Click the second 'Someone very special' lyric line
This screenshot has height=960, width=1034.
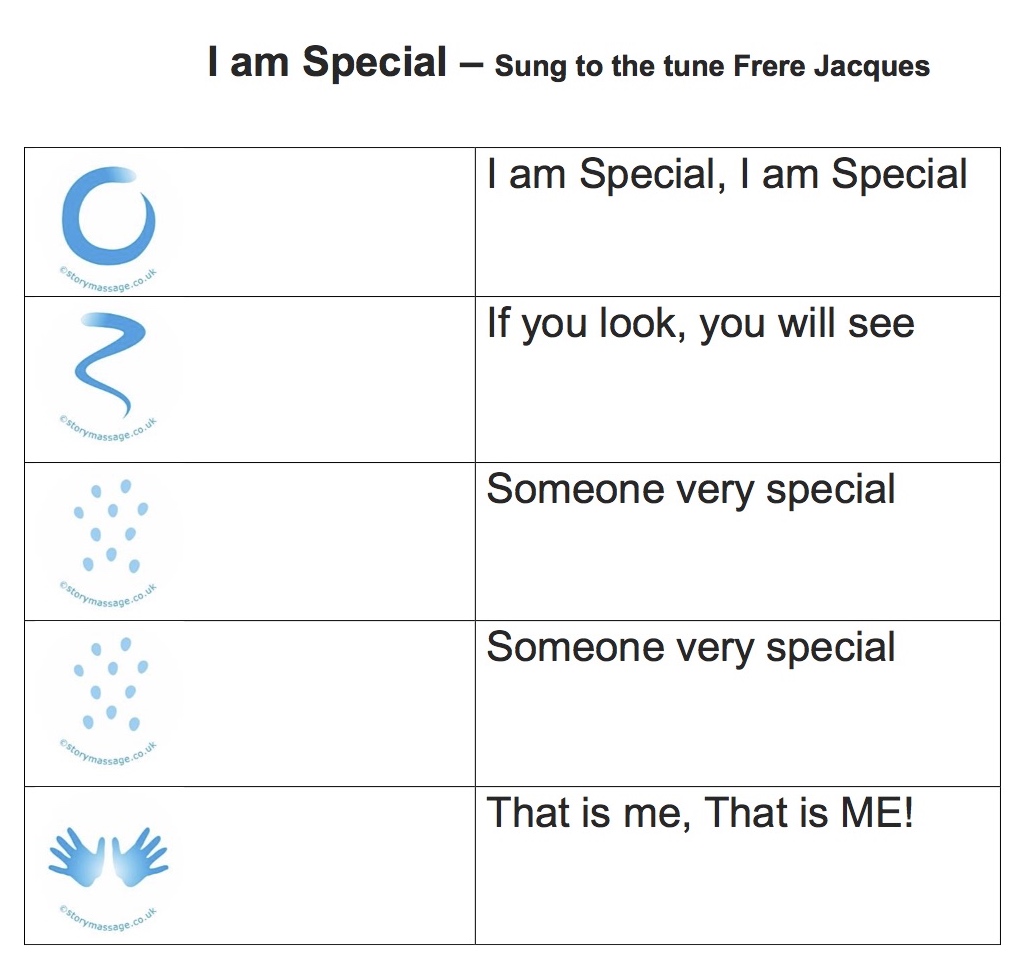coord(691,647)
